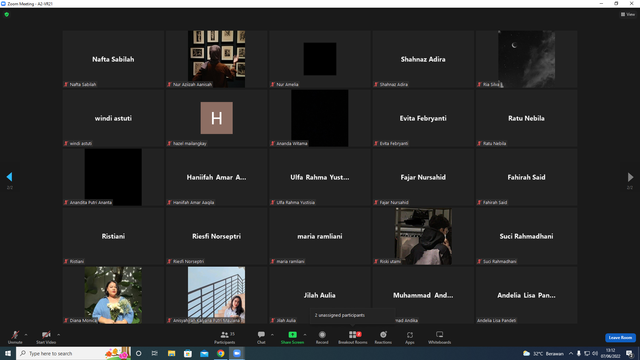Start Share Screen

point(292,337)
